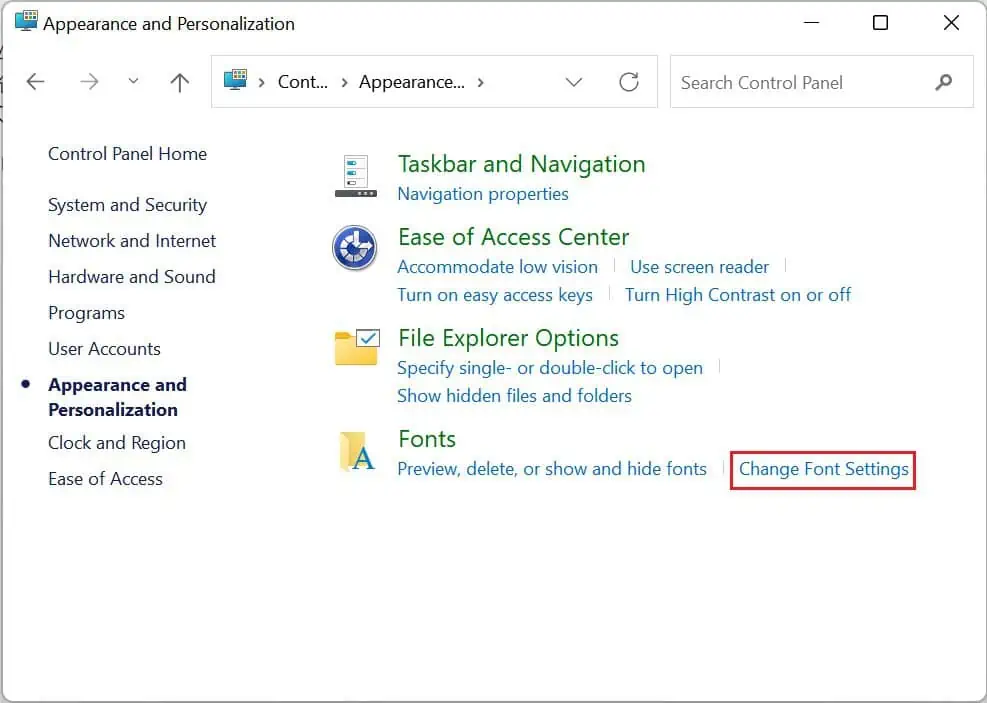Navigate up one level with the up arrow
This screenshot has height=703, width=987.
[179, 82]
